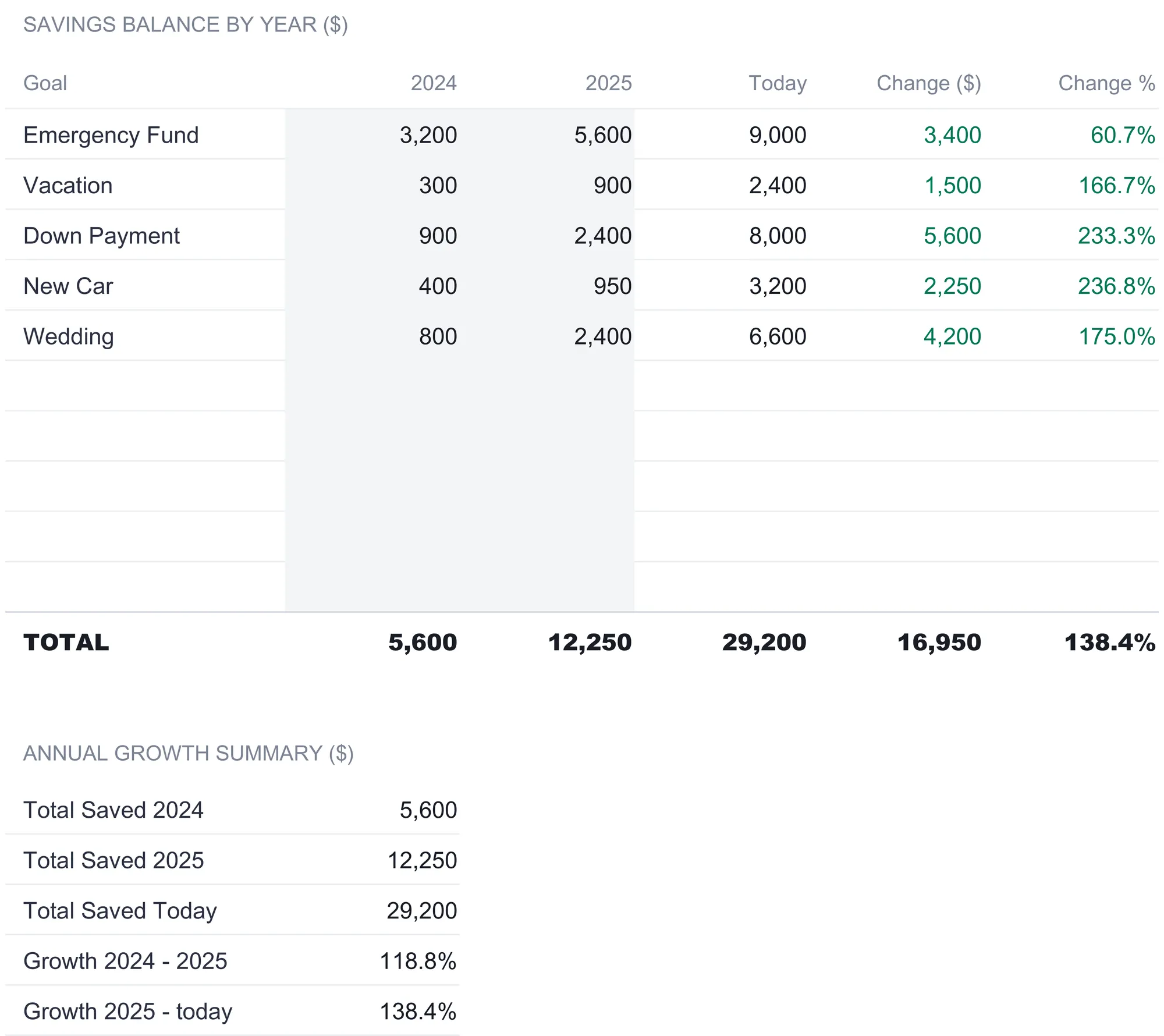
Task: Click the Change ($) column header
Action: coord(929,83)
